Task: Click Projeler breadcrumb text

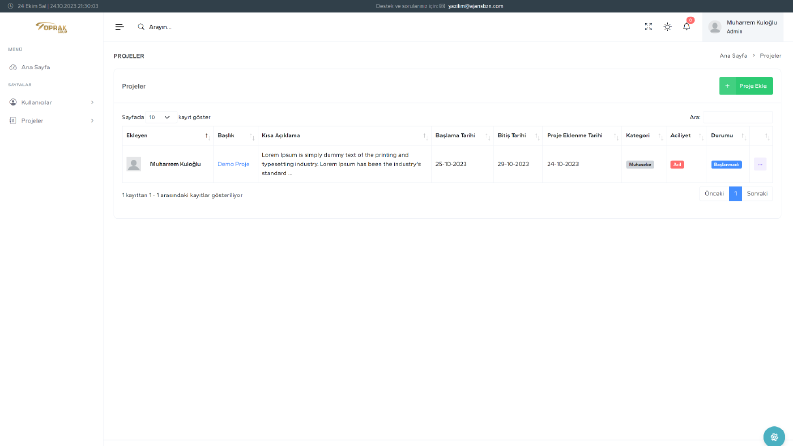Action: (770, 56)
